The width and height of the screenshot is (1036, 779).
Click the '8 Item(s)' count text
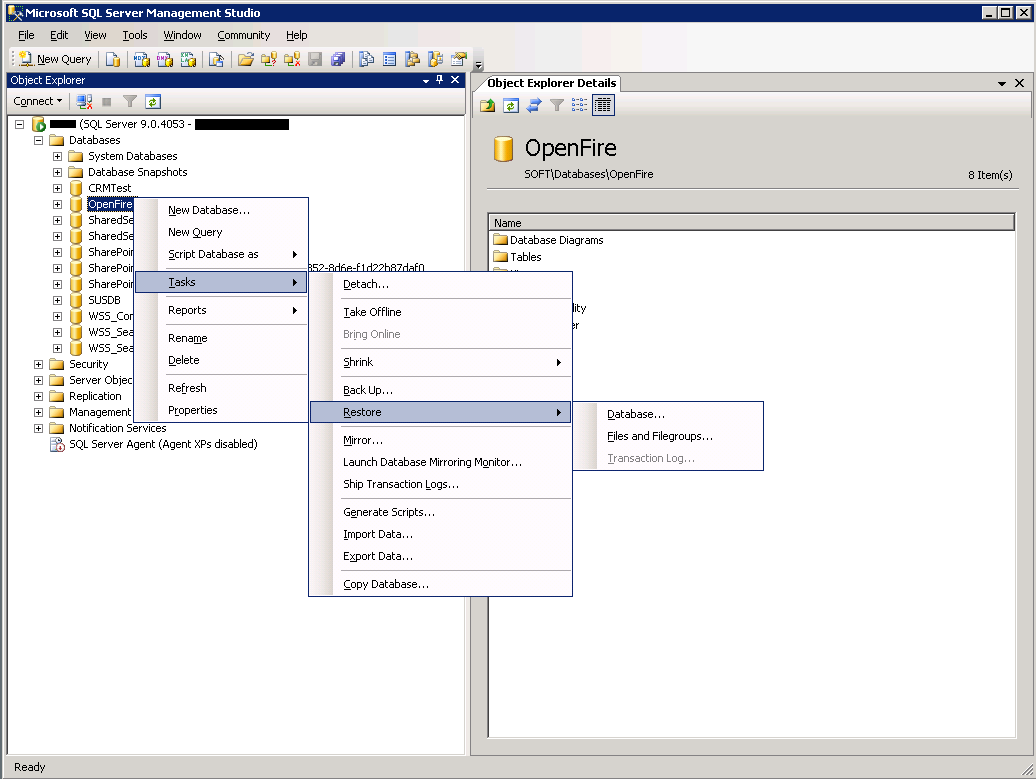point(990,175)
